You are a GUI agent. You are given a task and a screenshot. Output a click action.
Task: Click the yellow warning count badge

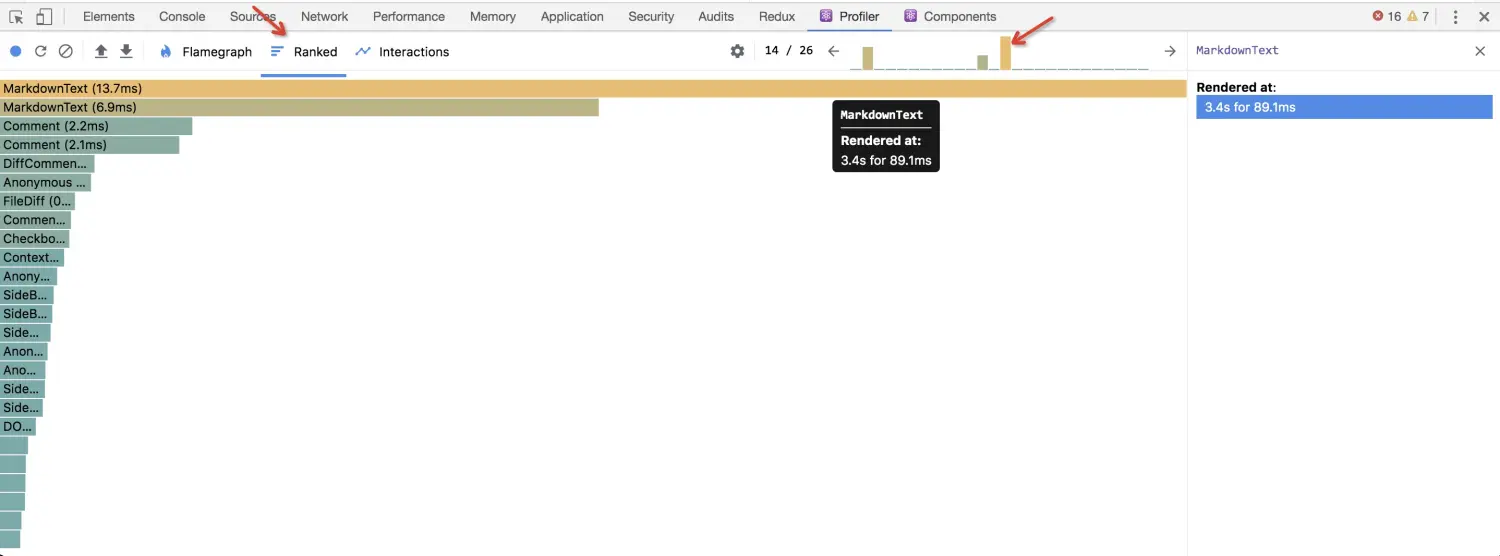click(1418, 17)
